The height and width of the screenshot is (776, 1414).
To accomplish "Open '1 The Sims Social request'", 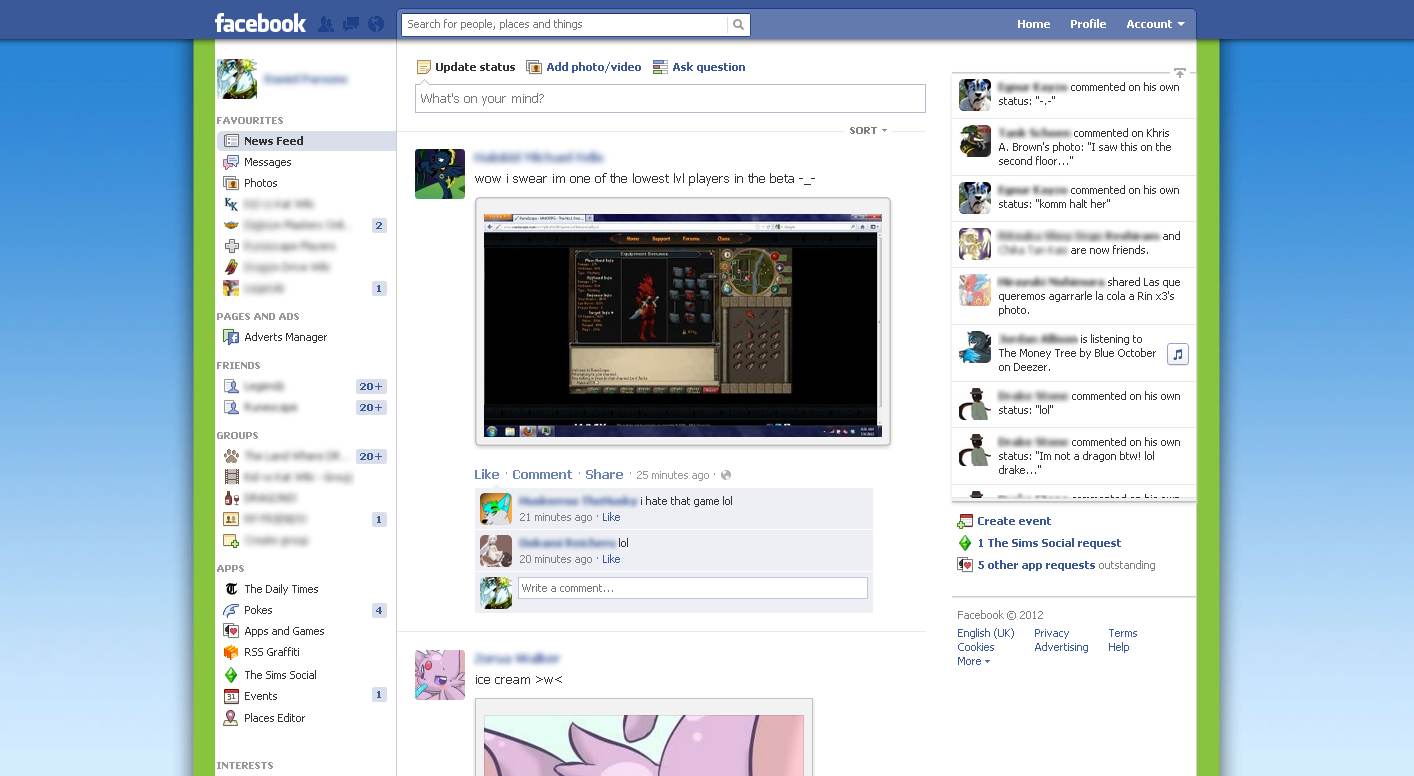I will point(1049,543).
